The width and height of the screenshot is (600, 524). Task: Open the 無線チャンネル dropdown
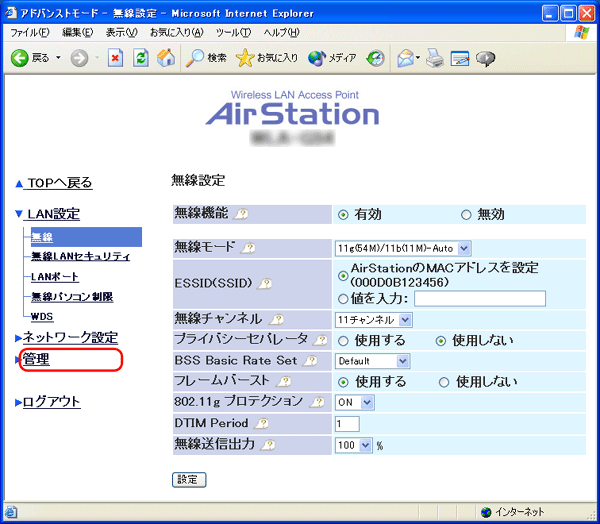(374, 320)
